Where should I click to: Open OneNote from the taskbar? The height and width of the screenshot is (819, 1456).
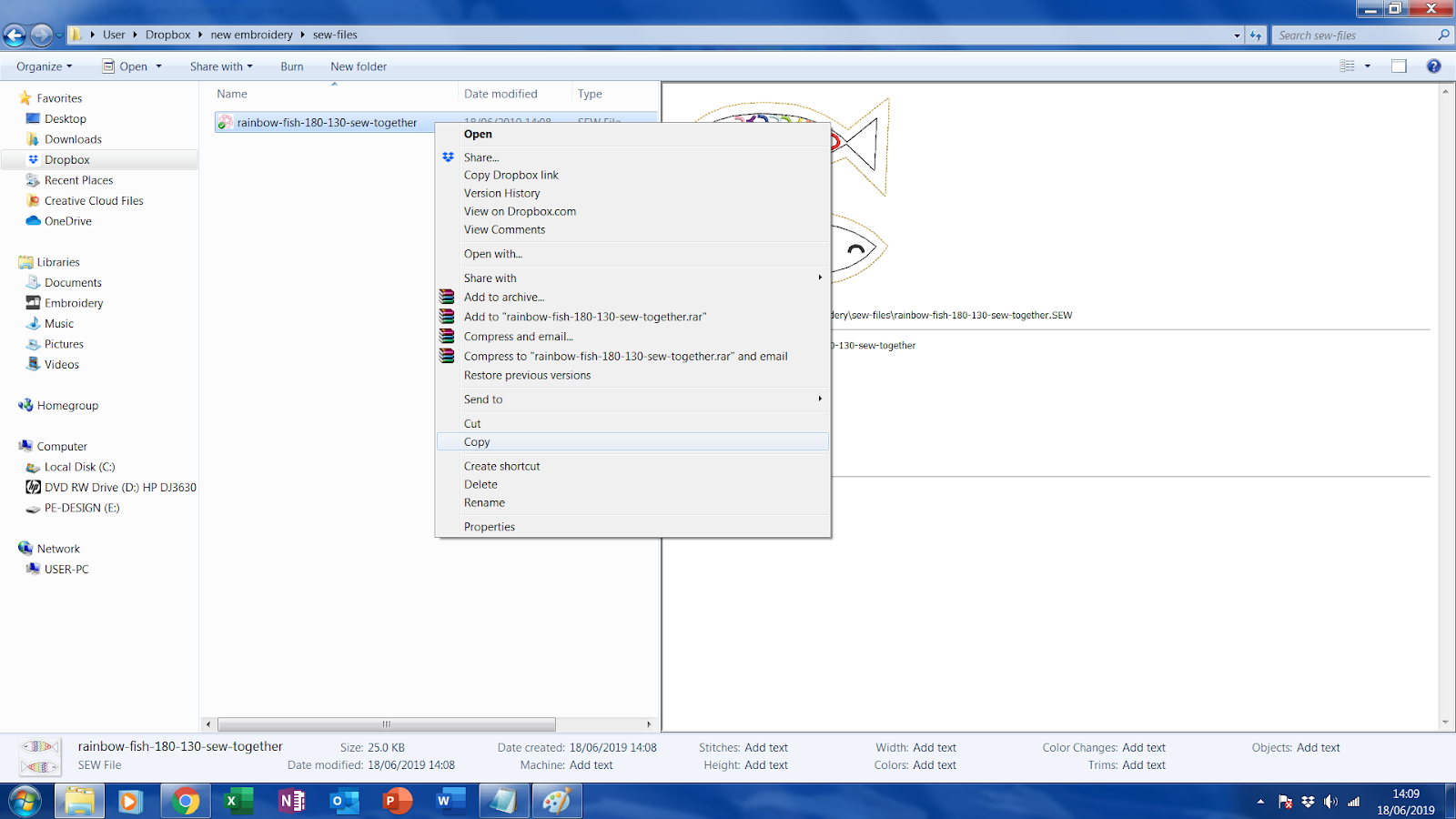click(x=291, y=802)
